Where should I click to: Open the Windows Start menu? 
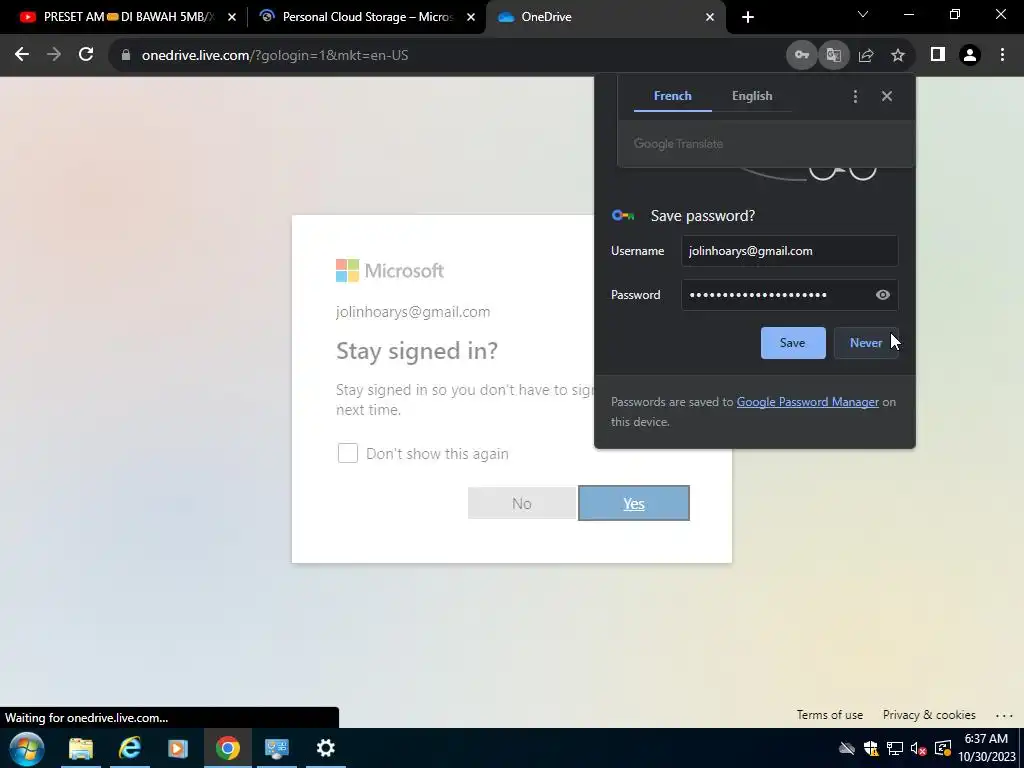click(x=27, y=748)
